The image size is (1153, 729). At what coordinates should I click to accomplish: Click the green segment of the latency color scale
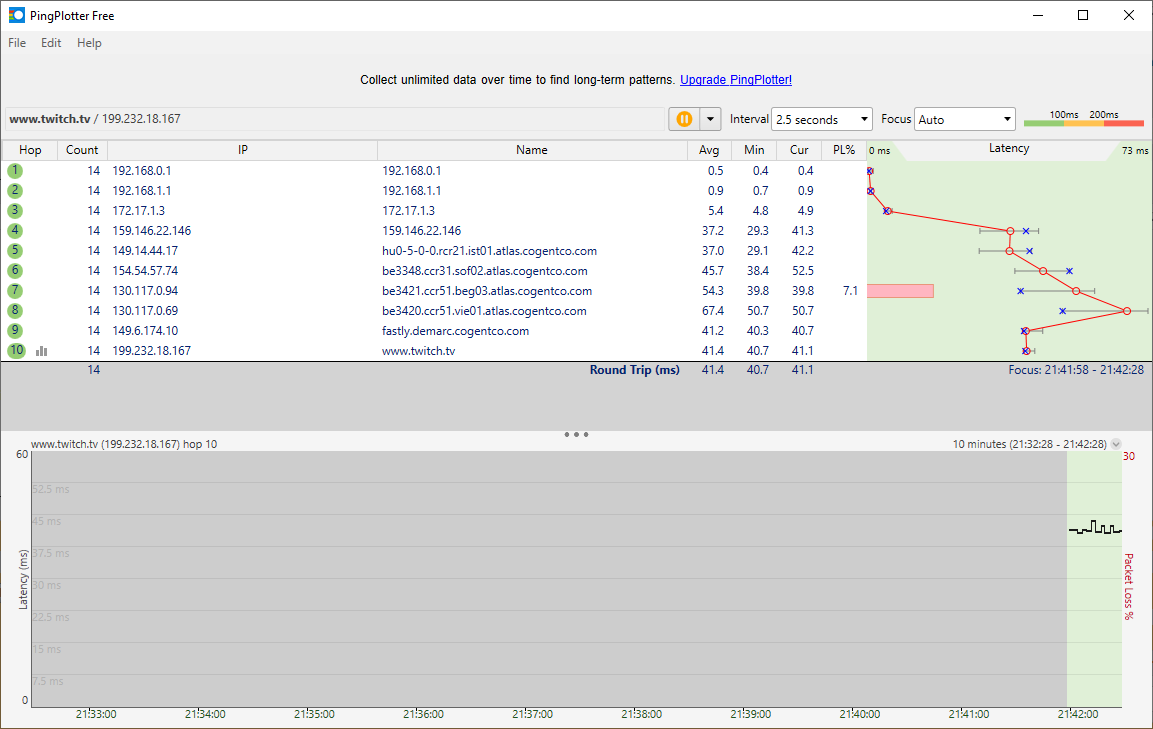click(x=1043, y=124)
